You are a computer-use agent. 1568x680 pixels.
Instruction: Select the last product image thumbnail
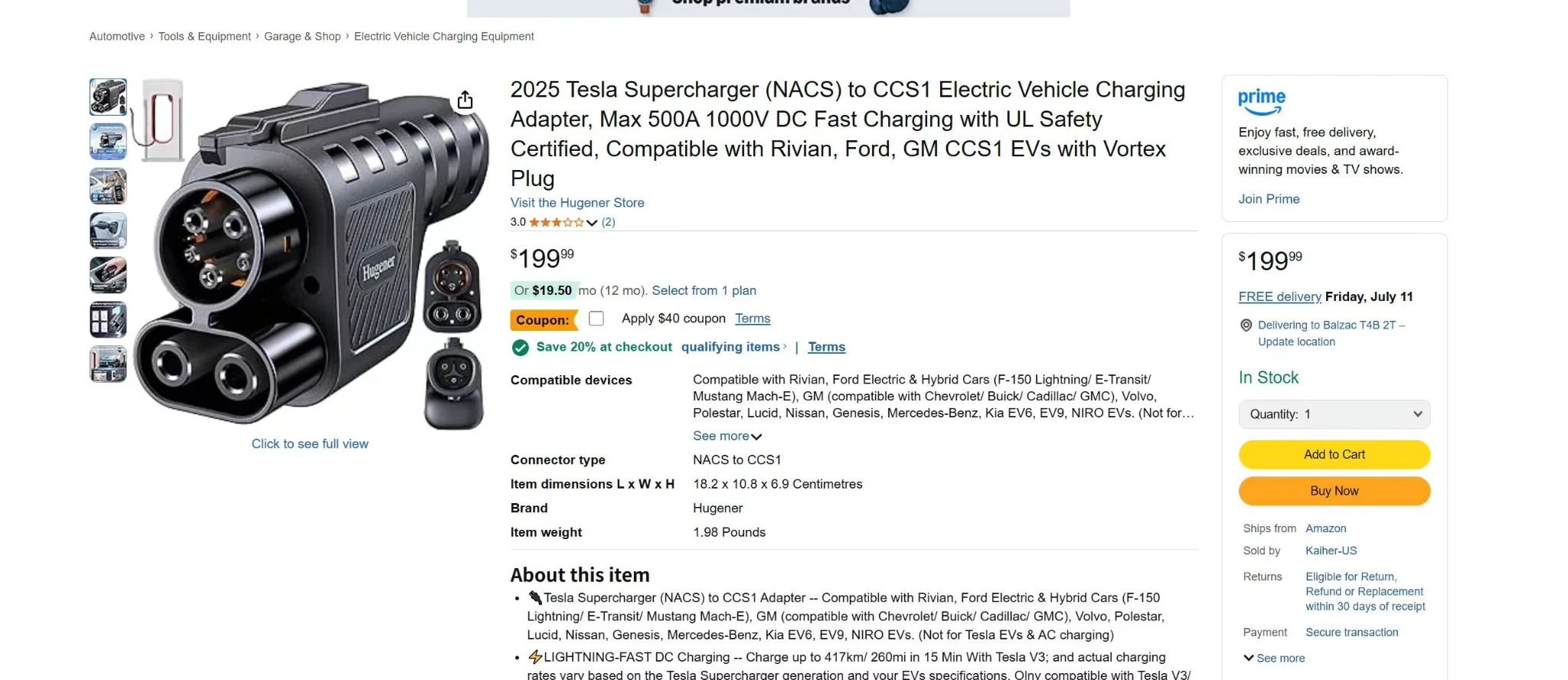coord(108,364)
